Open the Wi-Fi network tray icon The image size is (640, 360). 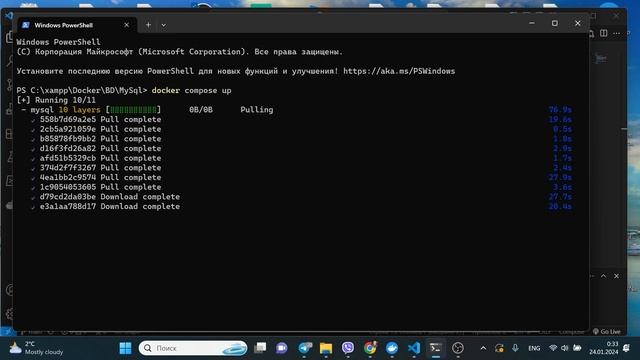click(x=553, y=348)
